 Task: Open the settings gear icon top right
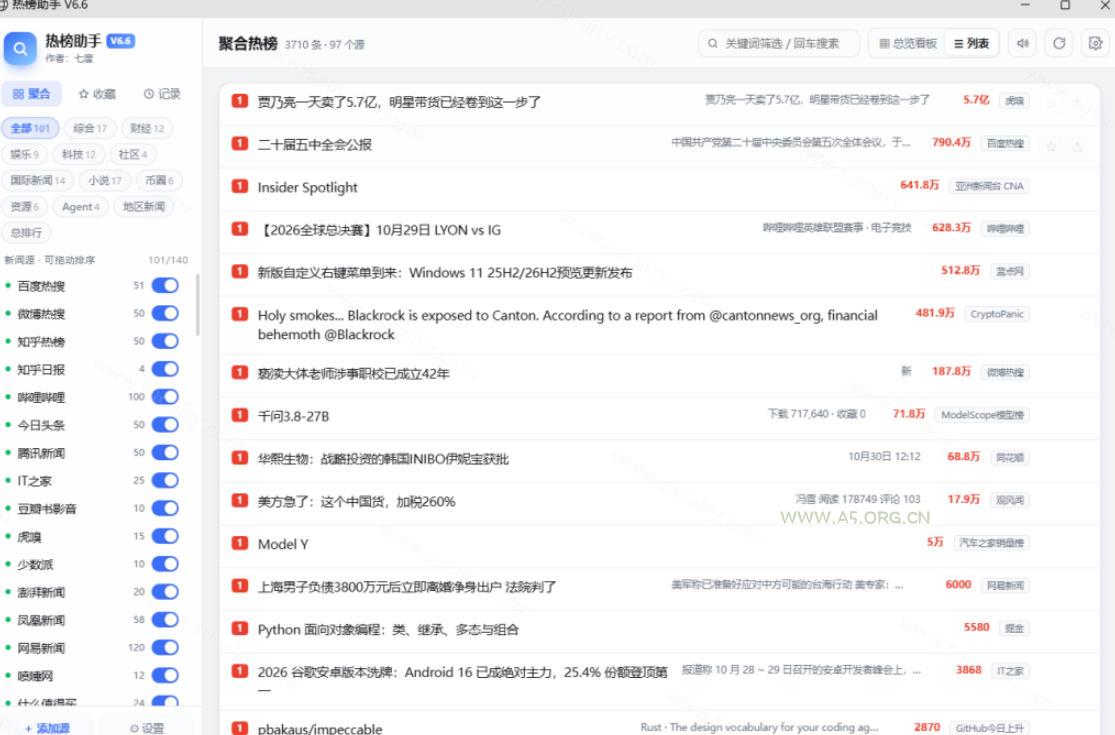[1095, 43]
